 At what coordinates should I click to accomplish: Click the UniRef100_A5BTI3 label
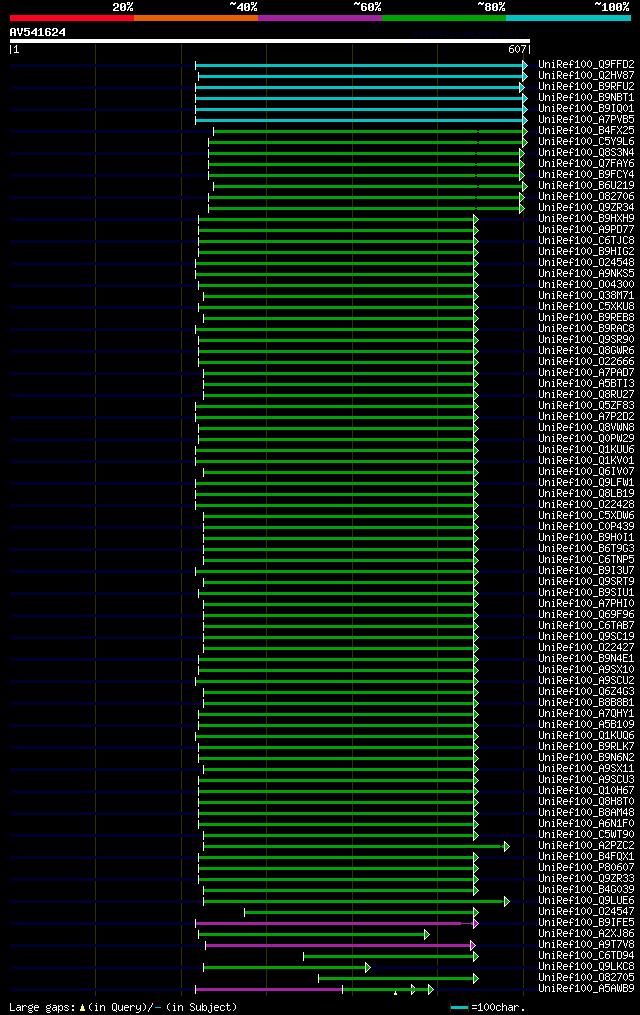click(586, 383)
